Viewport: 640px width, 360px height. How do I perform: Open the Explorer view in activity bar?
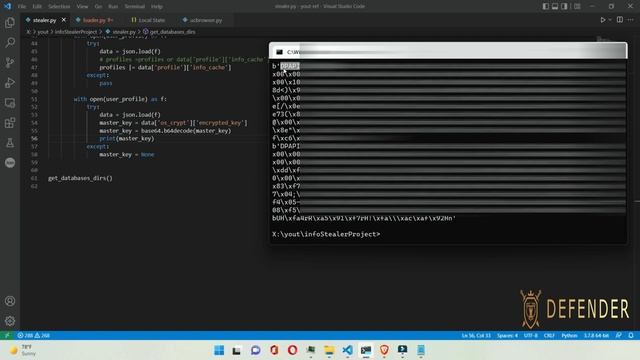point(10,22)
